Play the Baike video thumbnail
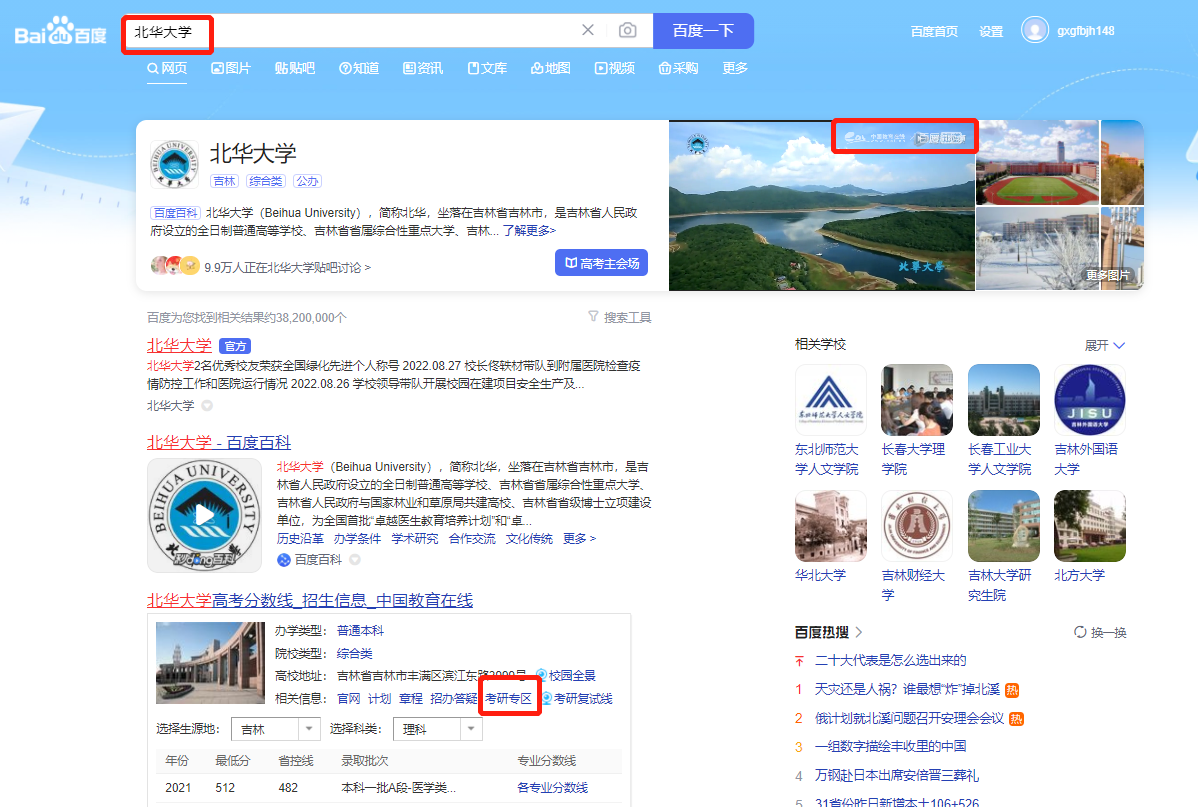The image size is (1198, 807). pos(204,515)
